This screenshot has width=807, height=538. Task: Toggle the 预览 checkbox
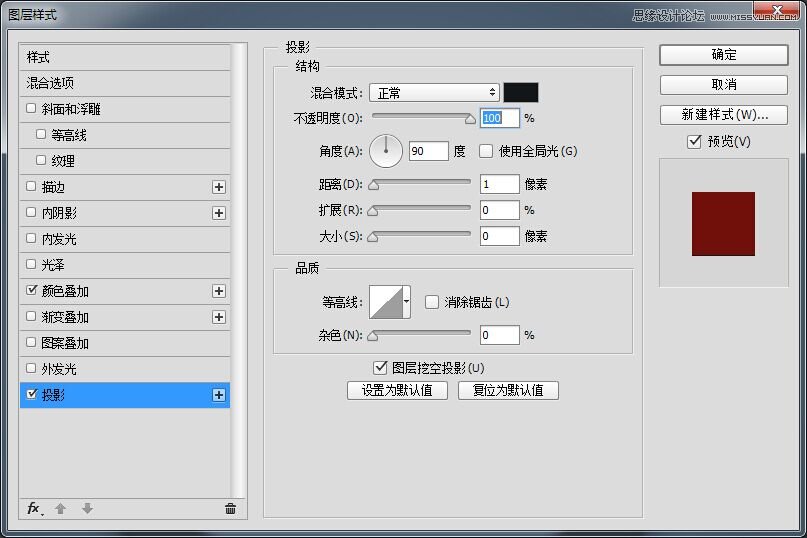click(x=694, y=141)
